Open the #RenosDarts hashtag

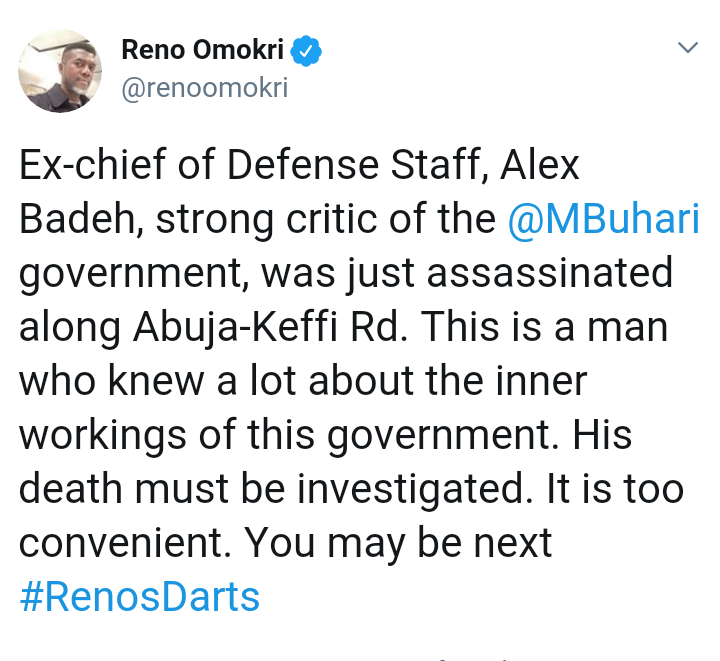click(139, 597)
